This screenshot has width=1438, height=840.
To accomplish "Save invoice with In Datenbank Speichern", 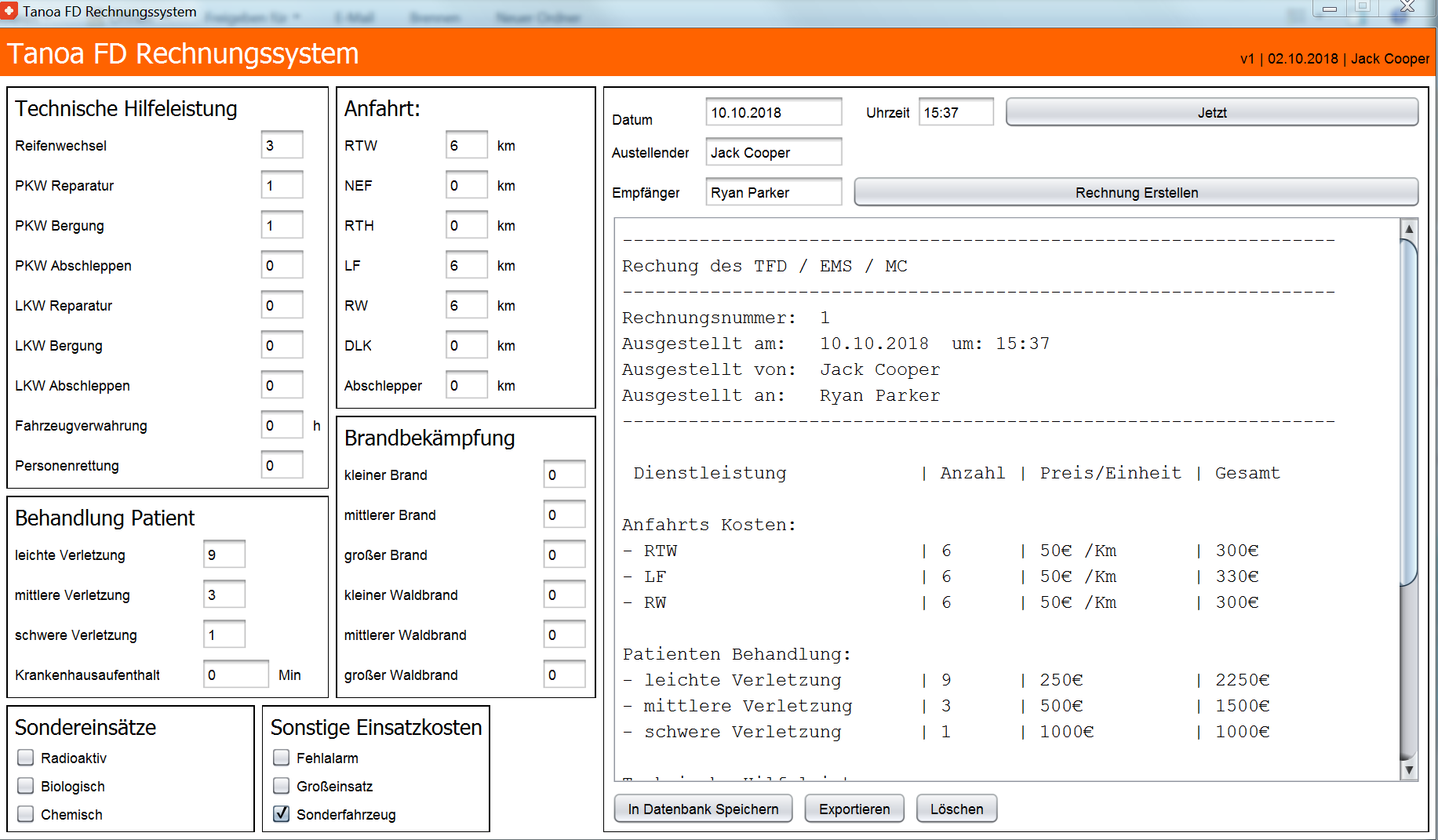I will pyautogui.click(x=703, y=809).
